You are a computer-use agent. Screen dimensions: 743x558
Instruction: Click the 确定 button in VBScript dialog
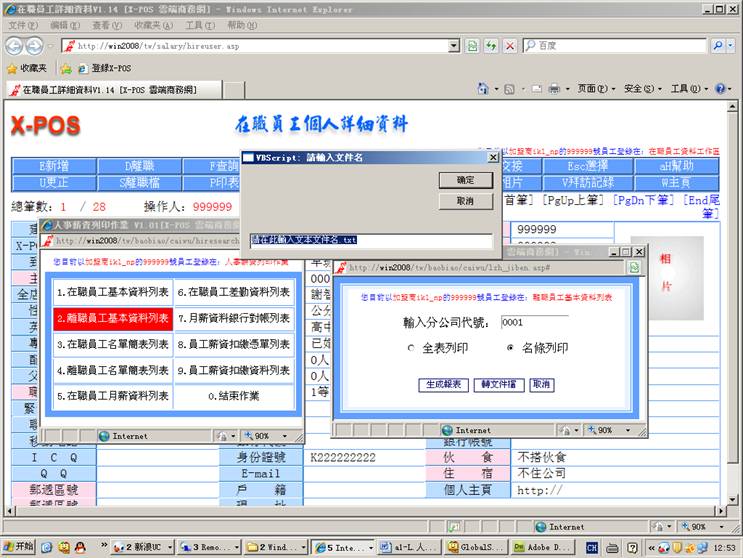(x=465, y=180)
